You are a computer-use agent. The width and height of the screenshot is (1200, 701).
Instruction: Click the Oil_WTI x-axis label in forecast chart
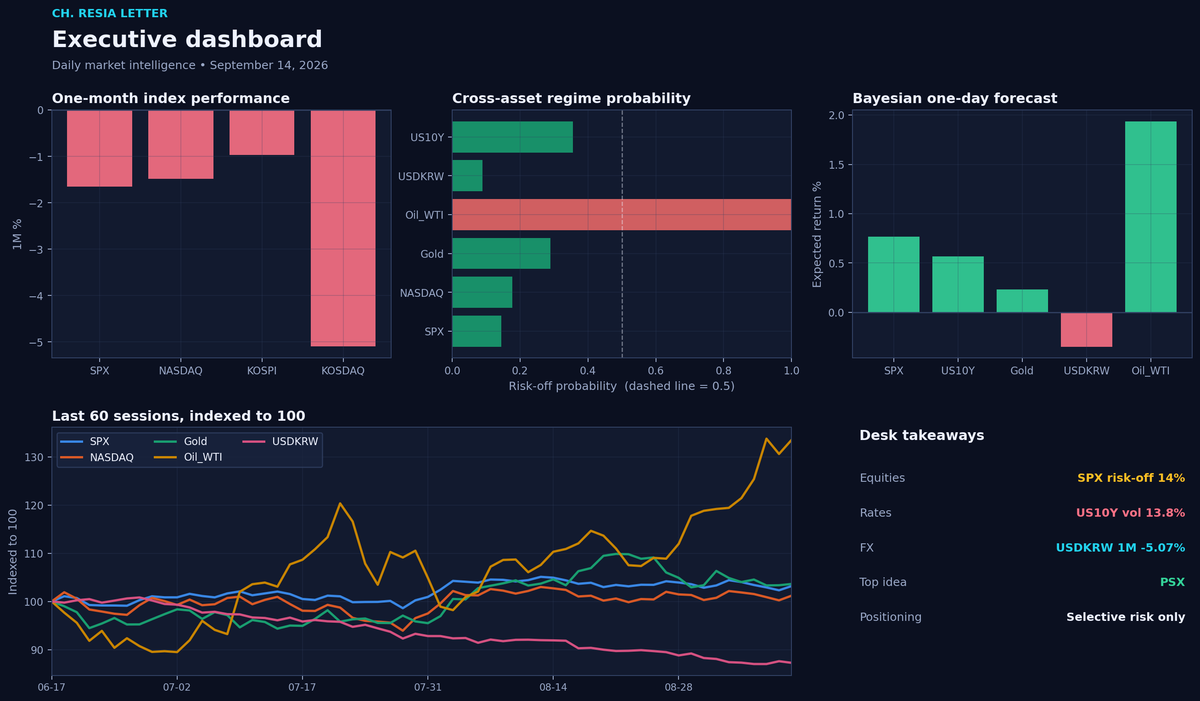point(1151,371)
